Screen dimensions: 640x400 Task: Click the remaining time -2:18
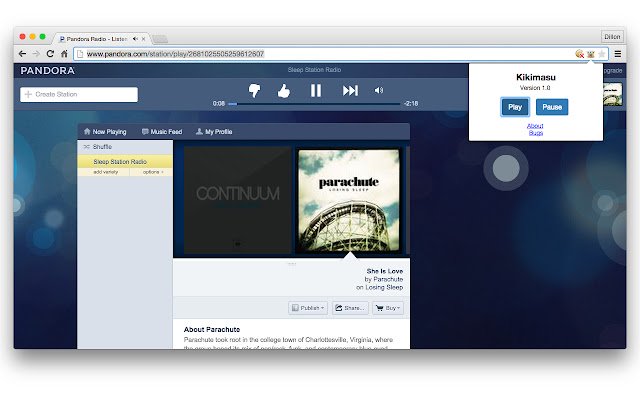(x=411, y=104)
